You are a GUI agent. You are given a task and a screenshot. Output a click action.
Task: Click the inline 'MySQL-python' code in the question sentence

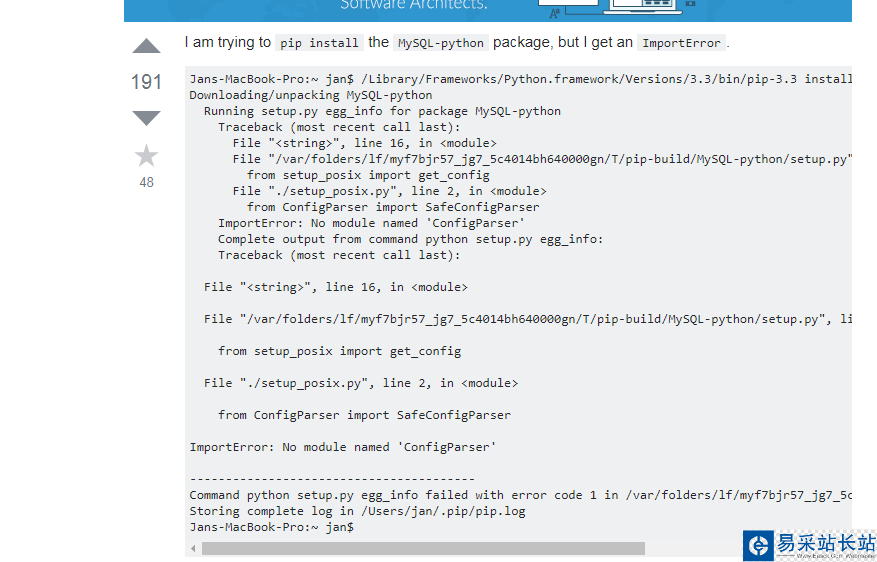point(441,43)
